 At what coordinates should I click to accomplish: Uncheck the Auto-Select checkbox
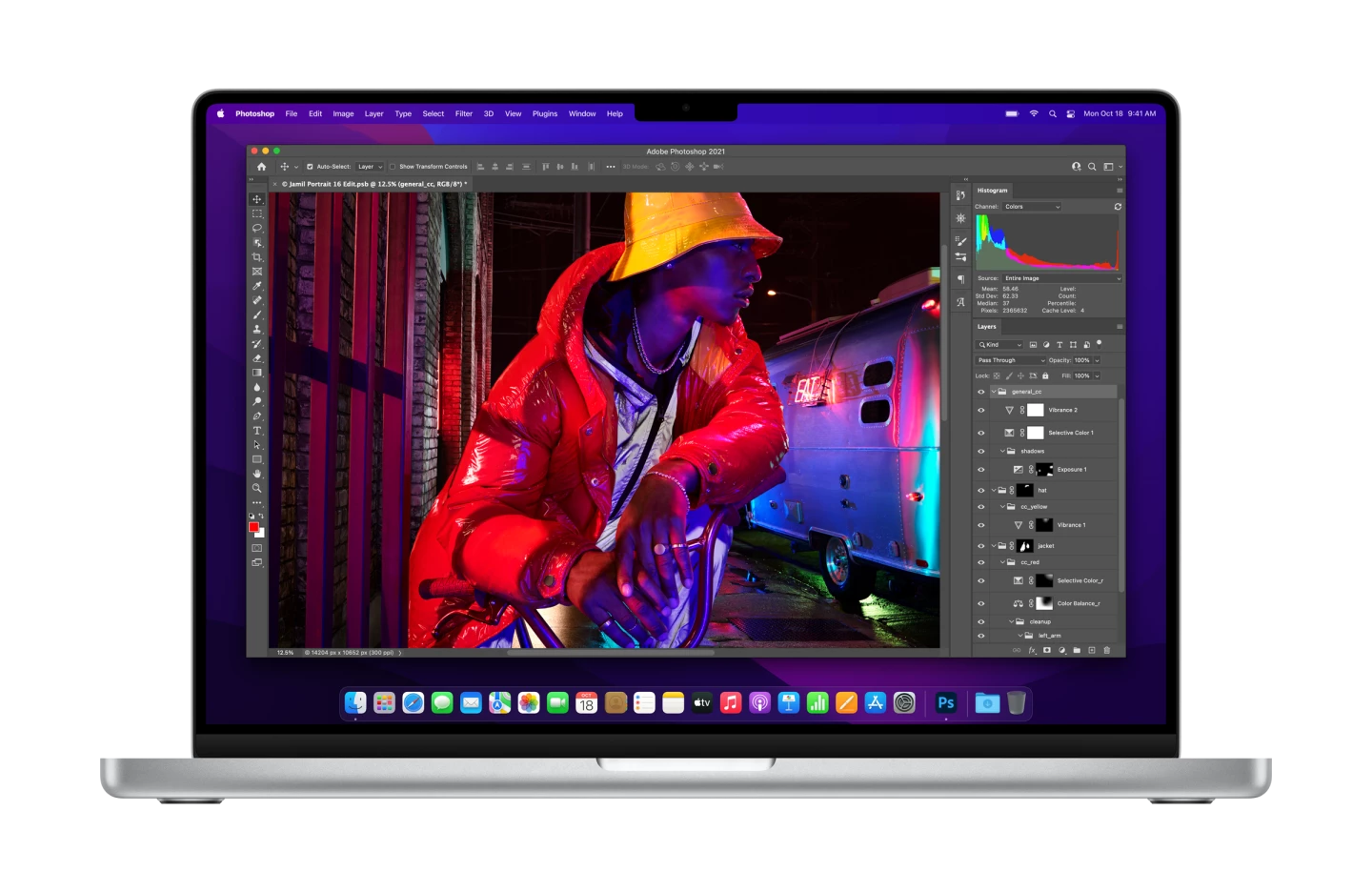coord(310,167)
